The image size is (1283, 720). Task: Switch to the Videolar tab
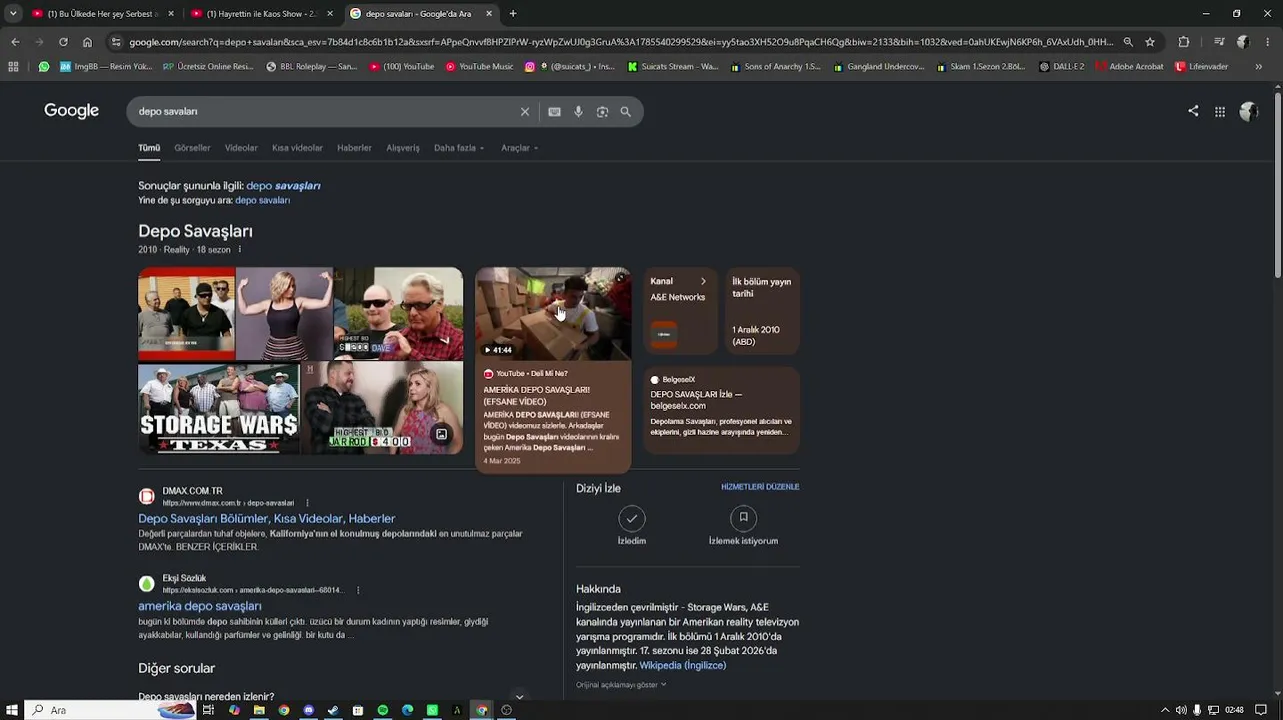(241, 148)
